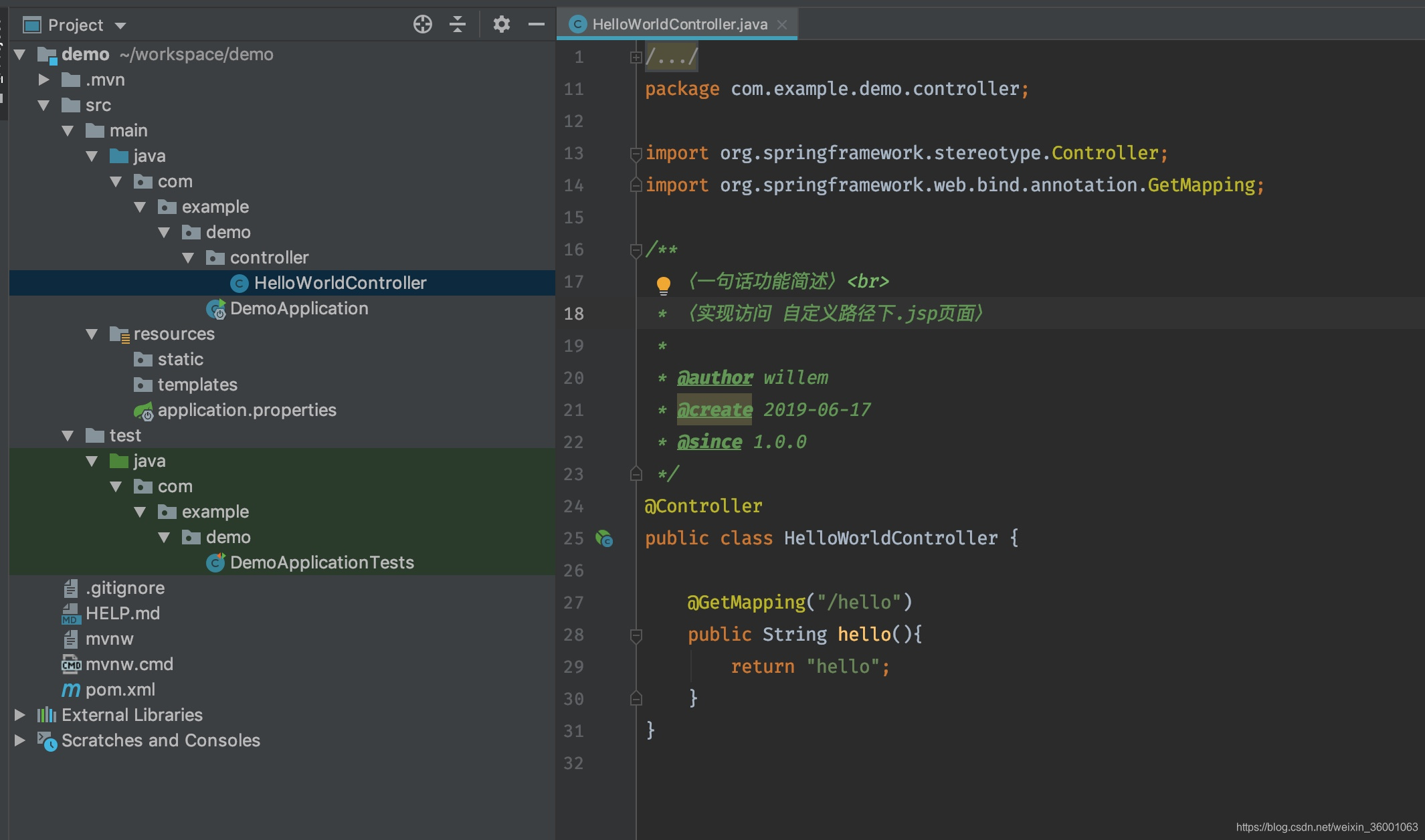
Task: Select the static folder
Action: click(x=181, y=359)
